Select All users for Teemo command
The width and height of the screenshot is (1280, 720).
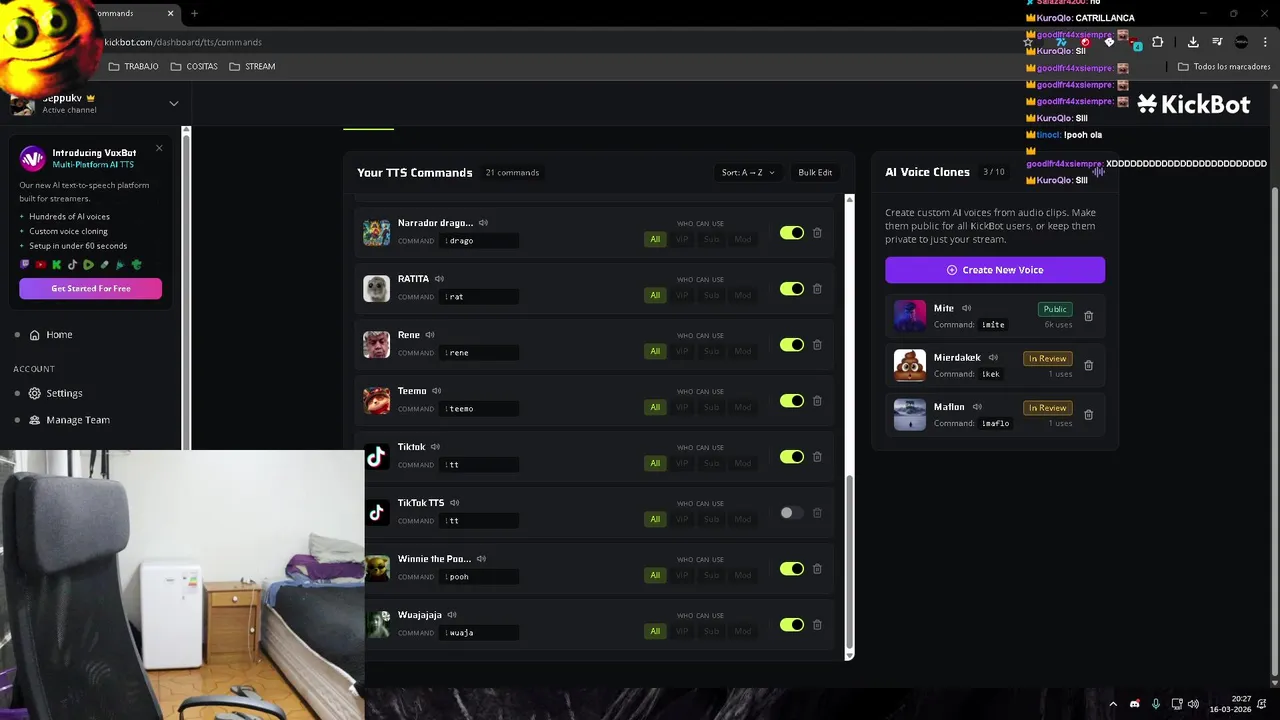655,407
